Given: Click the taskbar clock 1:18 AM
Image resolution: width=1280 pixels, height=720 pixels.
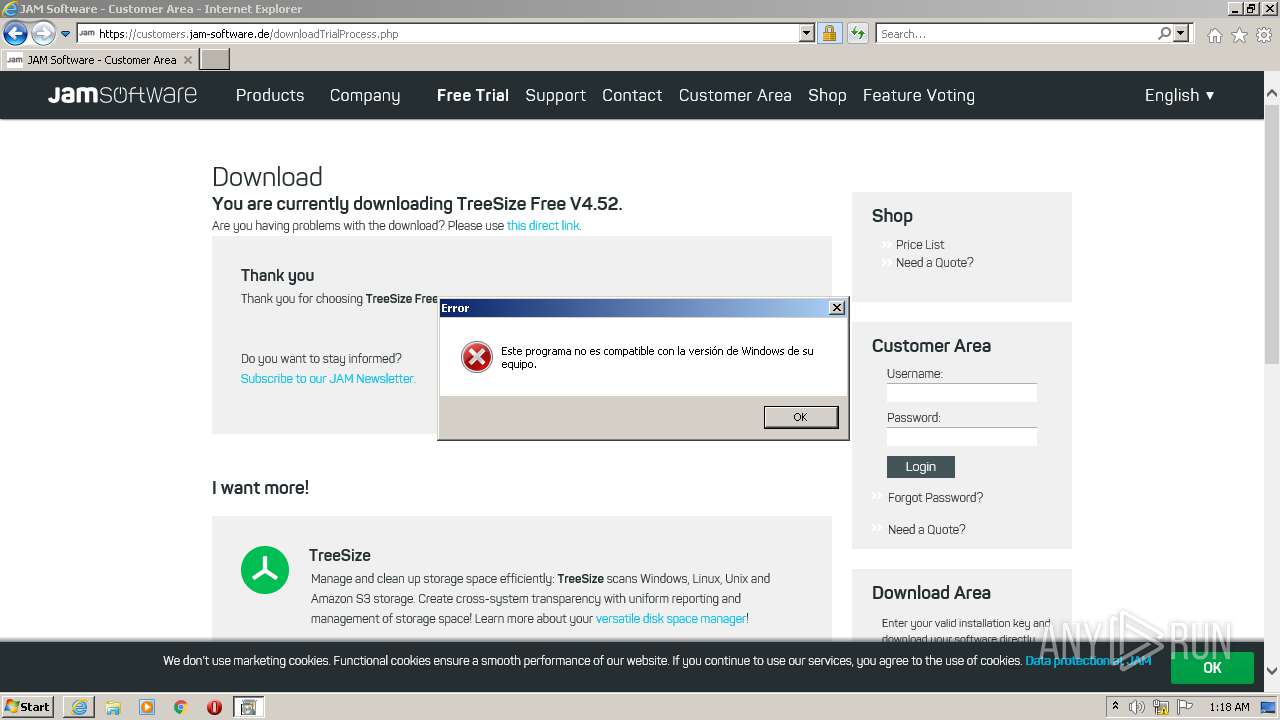Looking at the screenshot, I should (1229, 707).
